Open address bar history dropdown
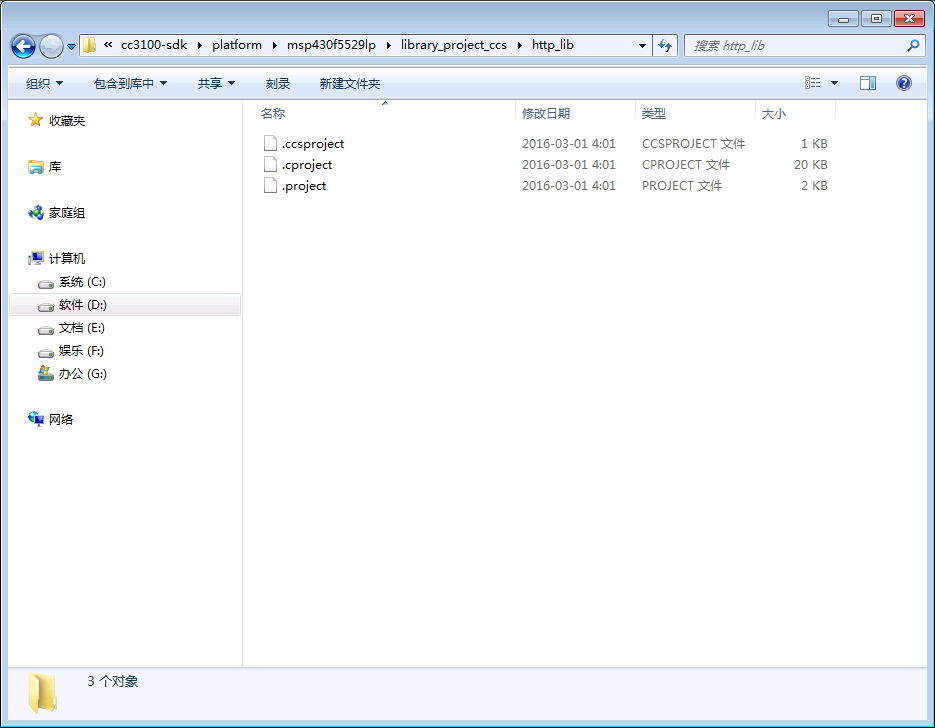Viewport: 935px width, 728px height. pos(642,46)
